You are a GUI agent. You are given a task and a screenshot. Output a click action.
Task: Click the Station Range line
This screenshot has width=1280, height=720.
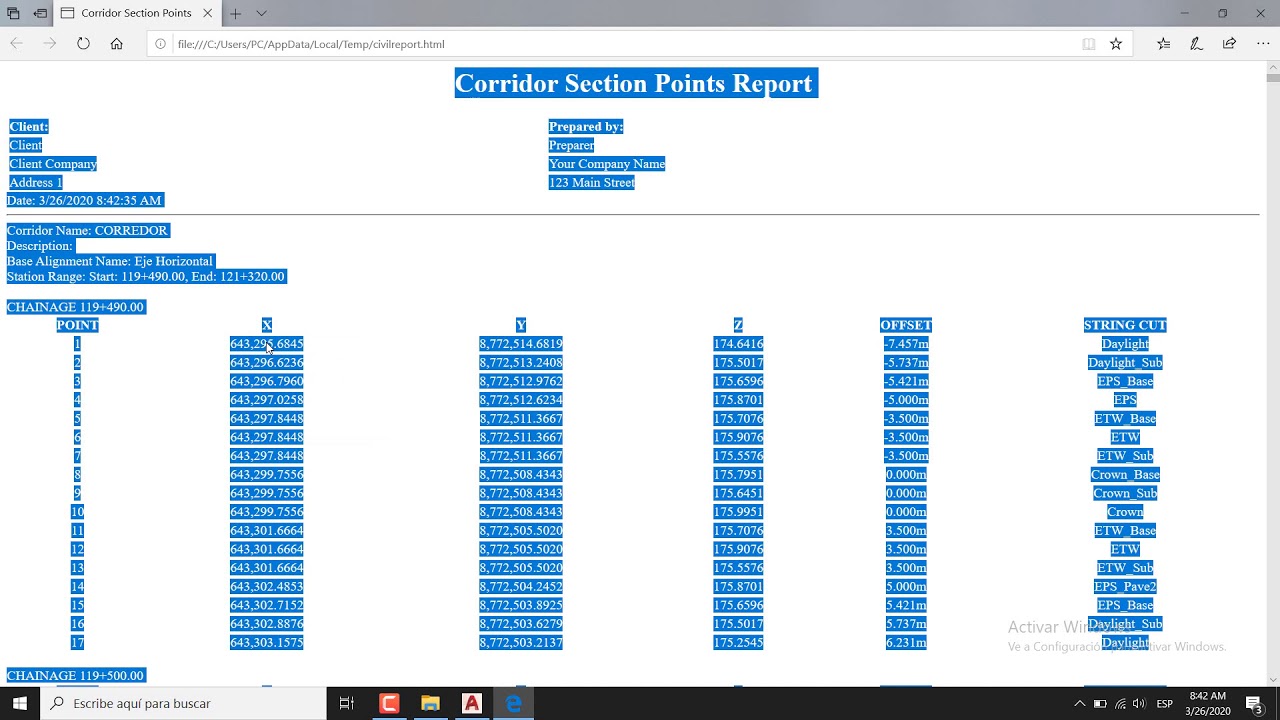click(x=146, y=277)
